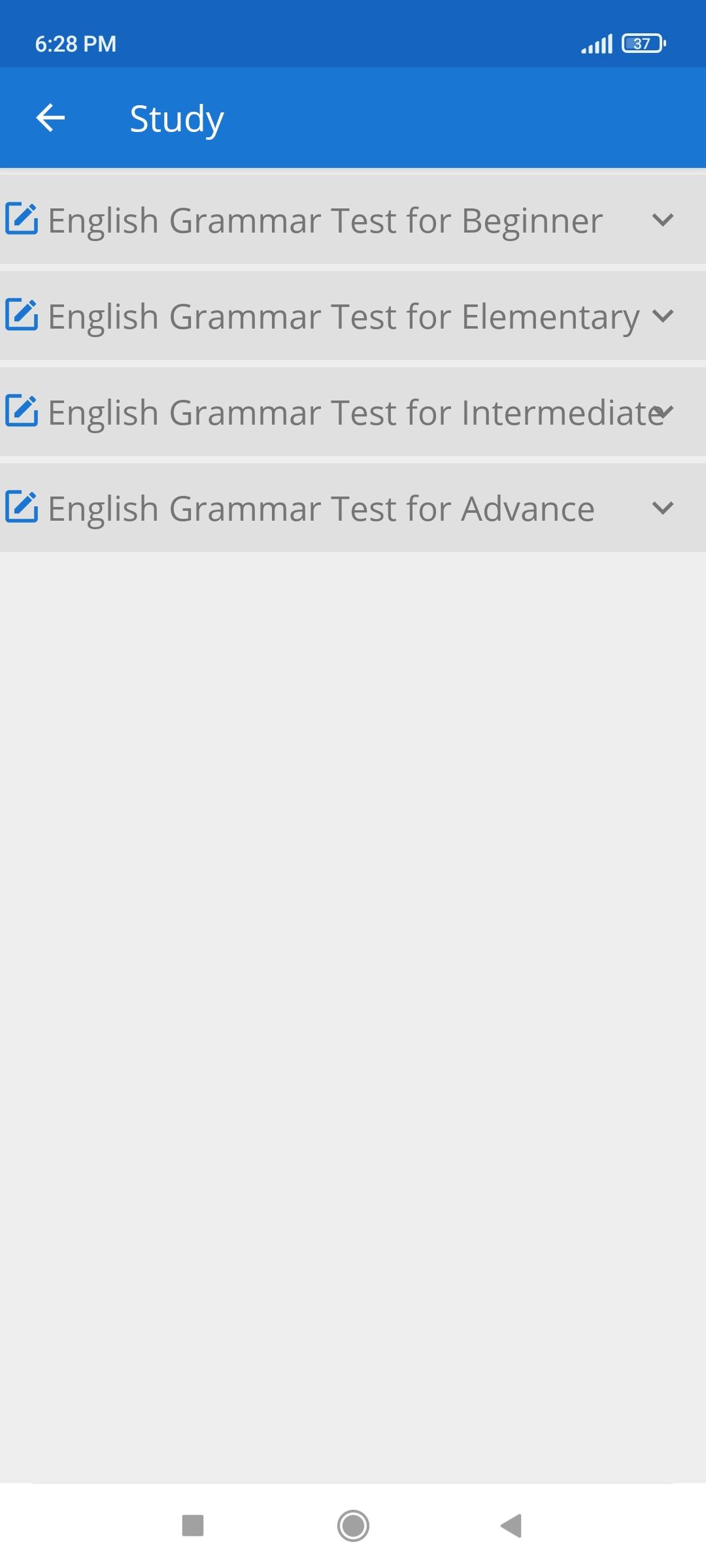Tap the square recent apps button
Viewport: 706px width, 1568px height.
point(193,1526)
